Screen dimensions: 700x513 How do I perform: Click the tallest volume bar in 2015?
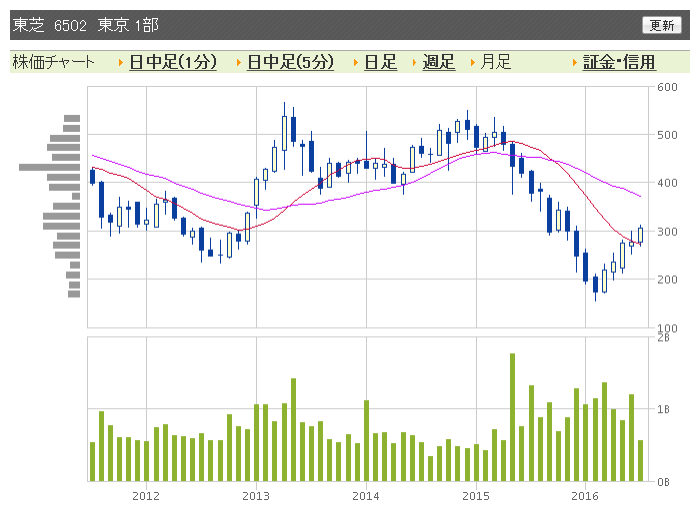click(x=512, y=417)
